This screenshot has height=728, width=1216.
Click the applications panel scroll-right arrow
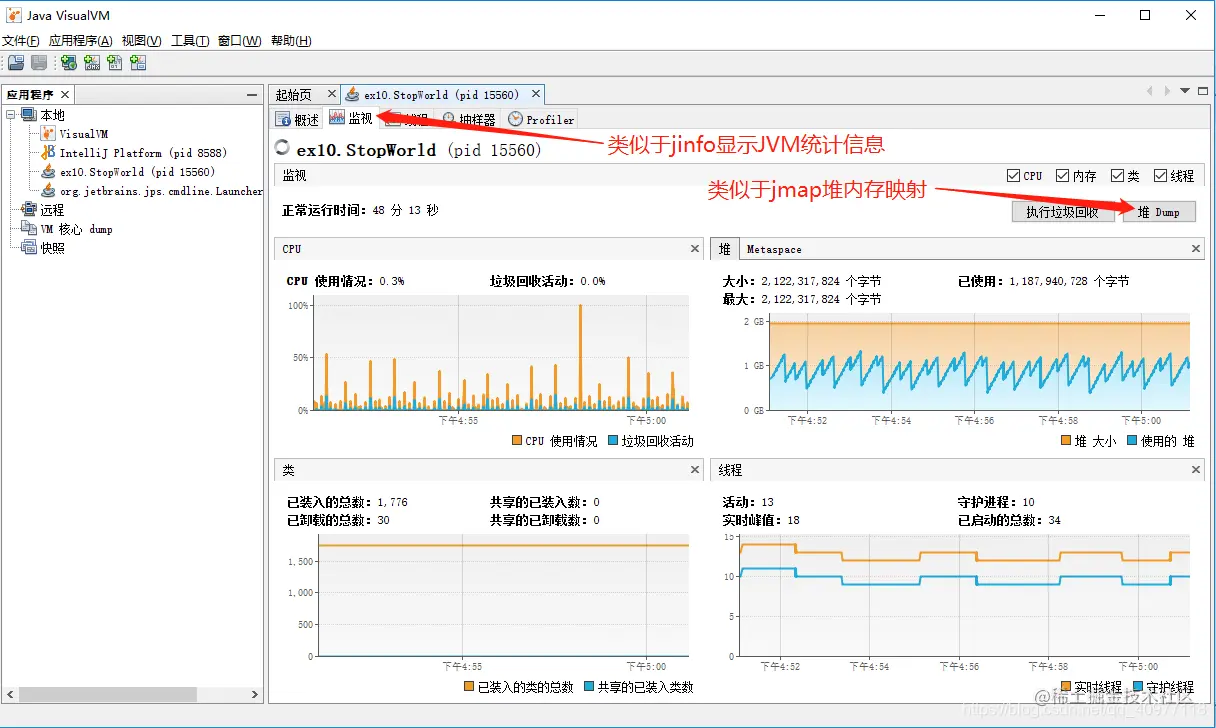coord(255,694)
